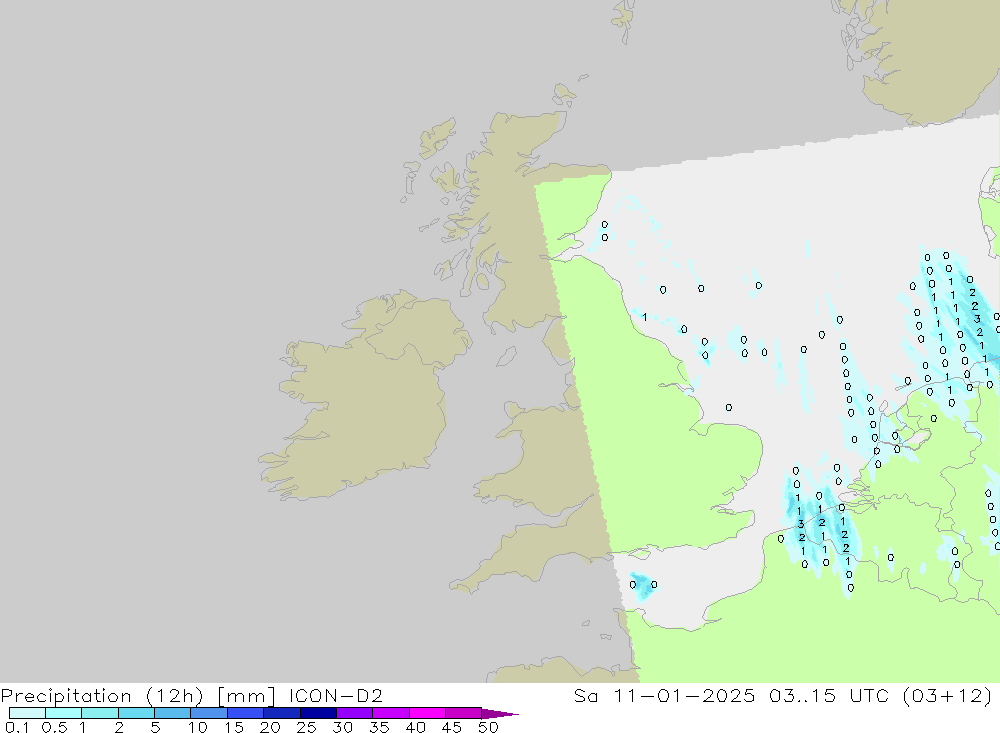Pick the 5–10 mm legend color swatch
Viewport: 1000px width, 733px height.
(x=172, y=713)
